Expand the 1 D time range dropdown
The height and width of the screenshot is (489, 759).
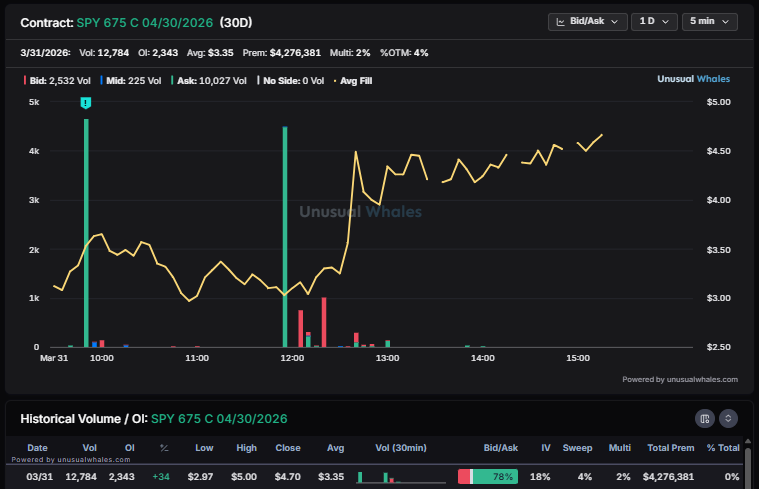653,21
